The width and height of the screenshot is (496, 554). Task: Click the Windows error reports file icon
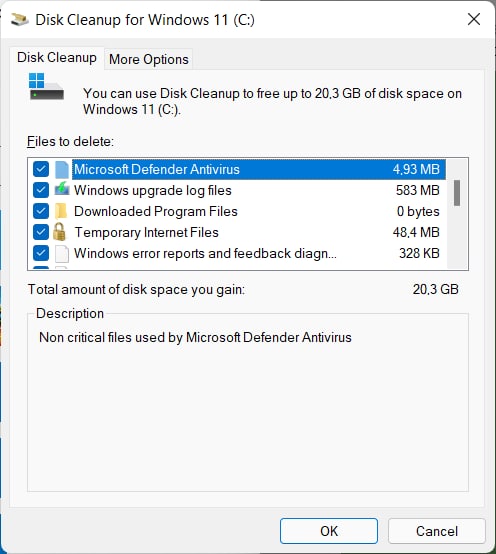(62, 254)
